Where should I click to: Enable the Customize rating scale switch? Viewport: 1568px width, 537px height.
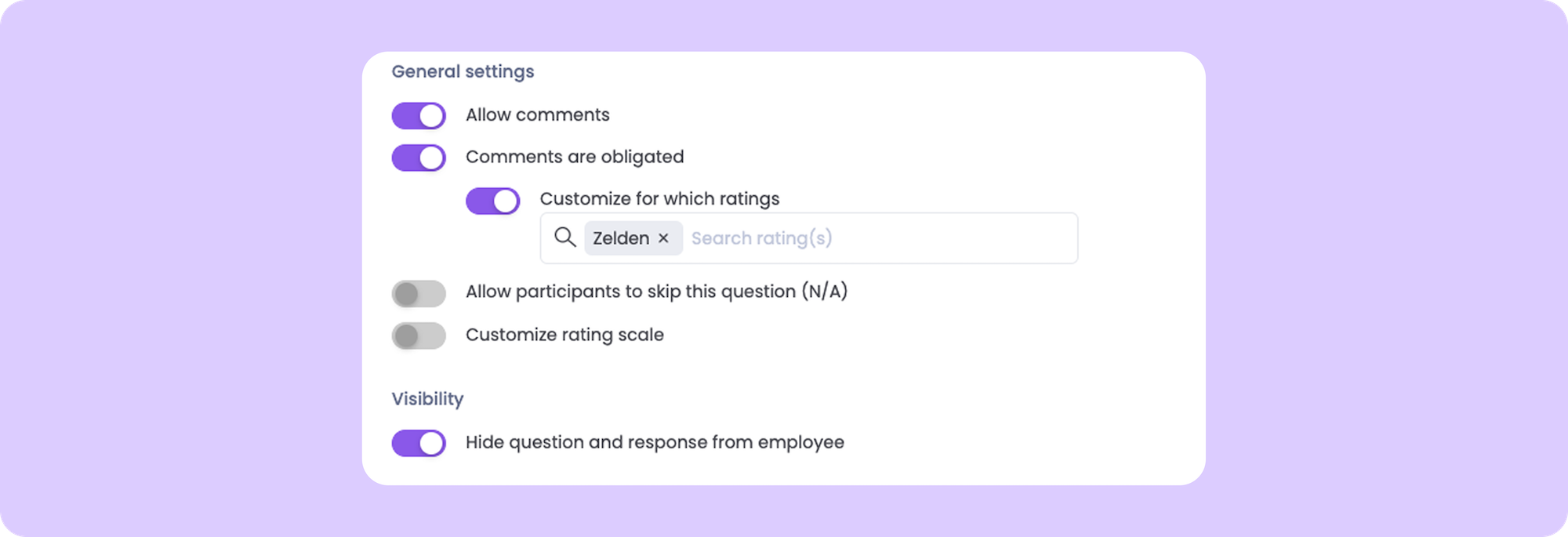coord(419,336)
